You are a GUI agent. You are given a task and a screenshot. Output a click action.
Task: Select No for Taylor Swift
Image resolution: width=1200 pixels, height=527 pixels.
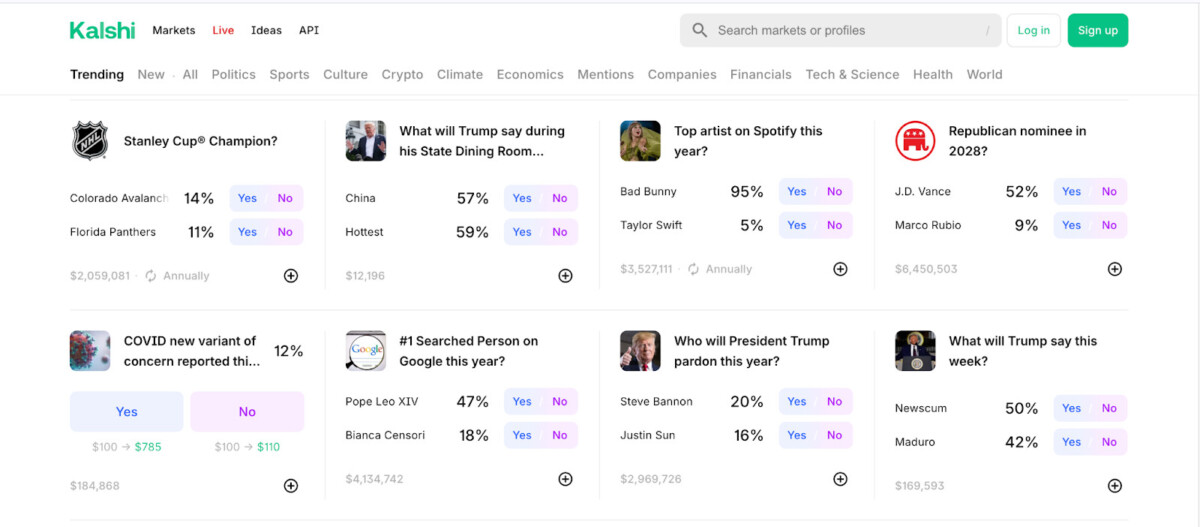(835, 225)
